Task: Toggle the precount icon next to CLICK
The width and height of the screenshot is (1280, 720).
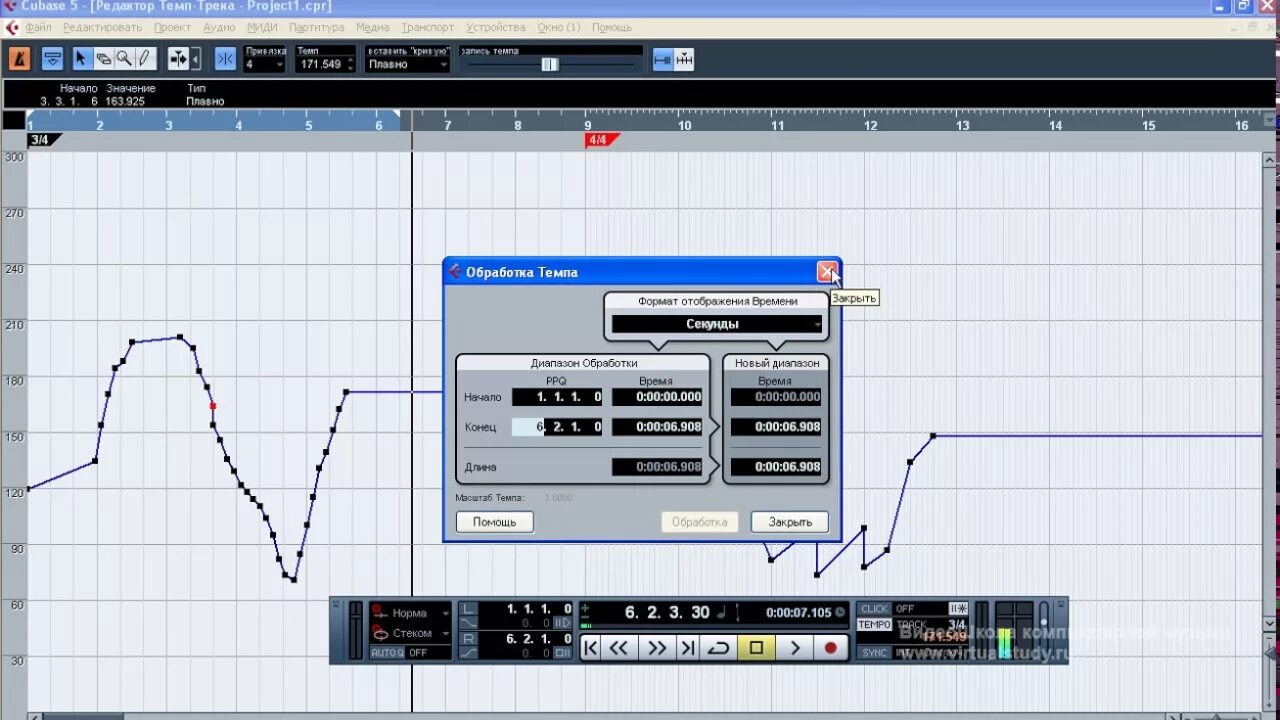Action: 958,608
